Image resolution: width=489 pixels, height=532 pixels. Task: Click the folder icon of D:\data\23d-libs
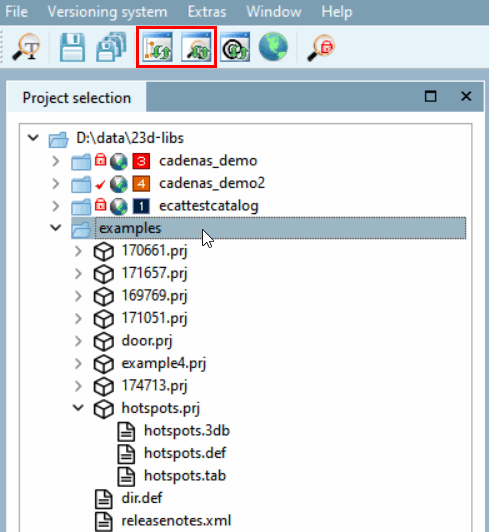58,139
